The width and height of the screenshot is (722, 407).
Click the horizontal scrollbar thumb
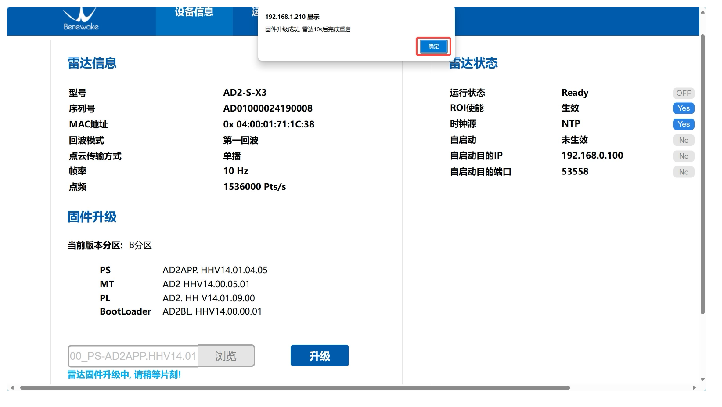pyautogui.click(x=295, y=388)
